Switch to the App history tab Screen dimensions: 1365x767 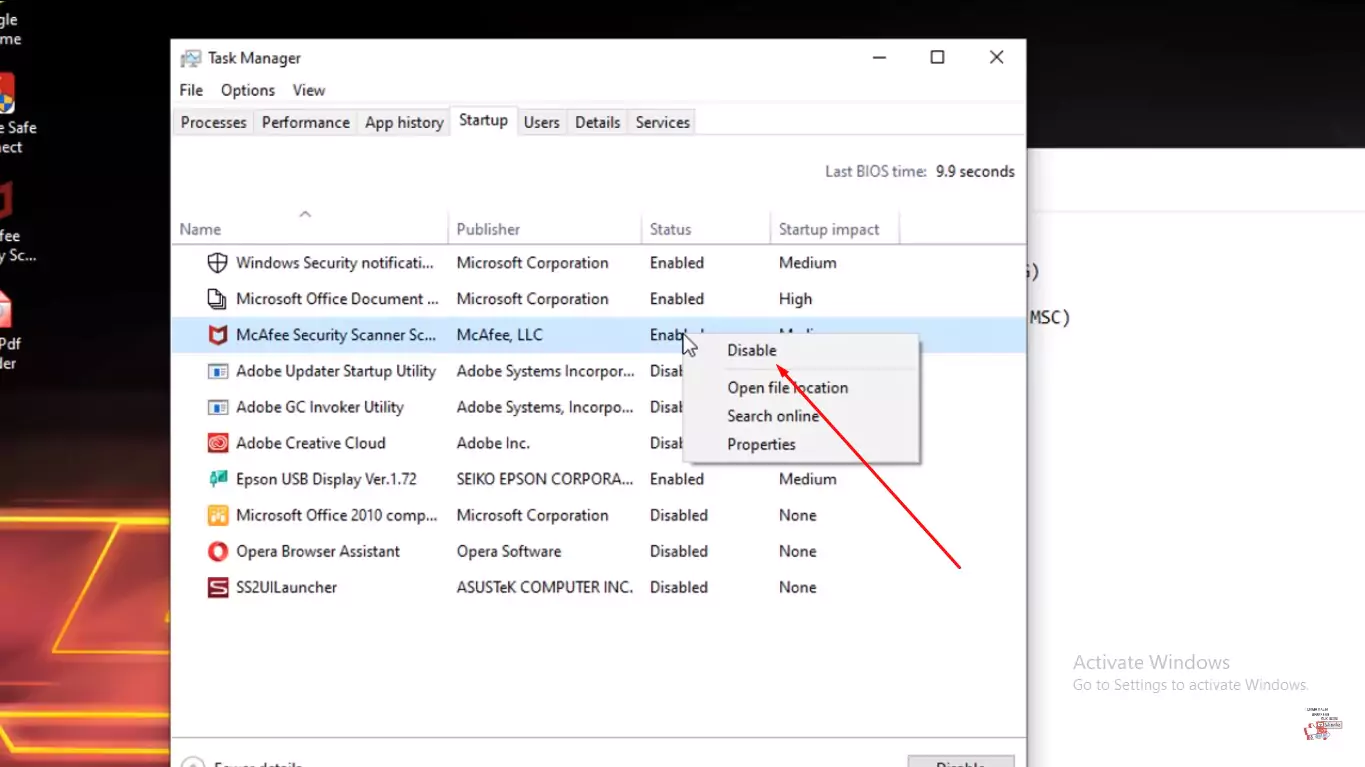404,122
